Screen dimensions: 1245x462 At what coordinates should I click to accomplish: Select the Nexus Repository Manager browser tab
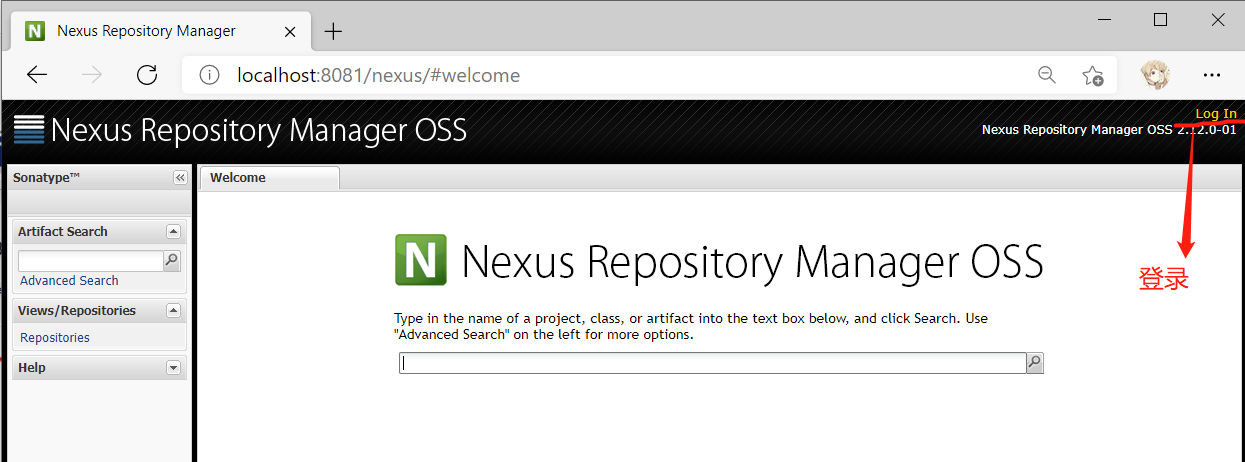point(160,31)
